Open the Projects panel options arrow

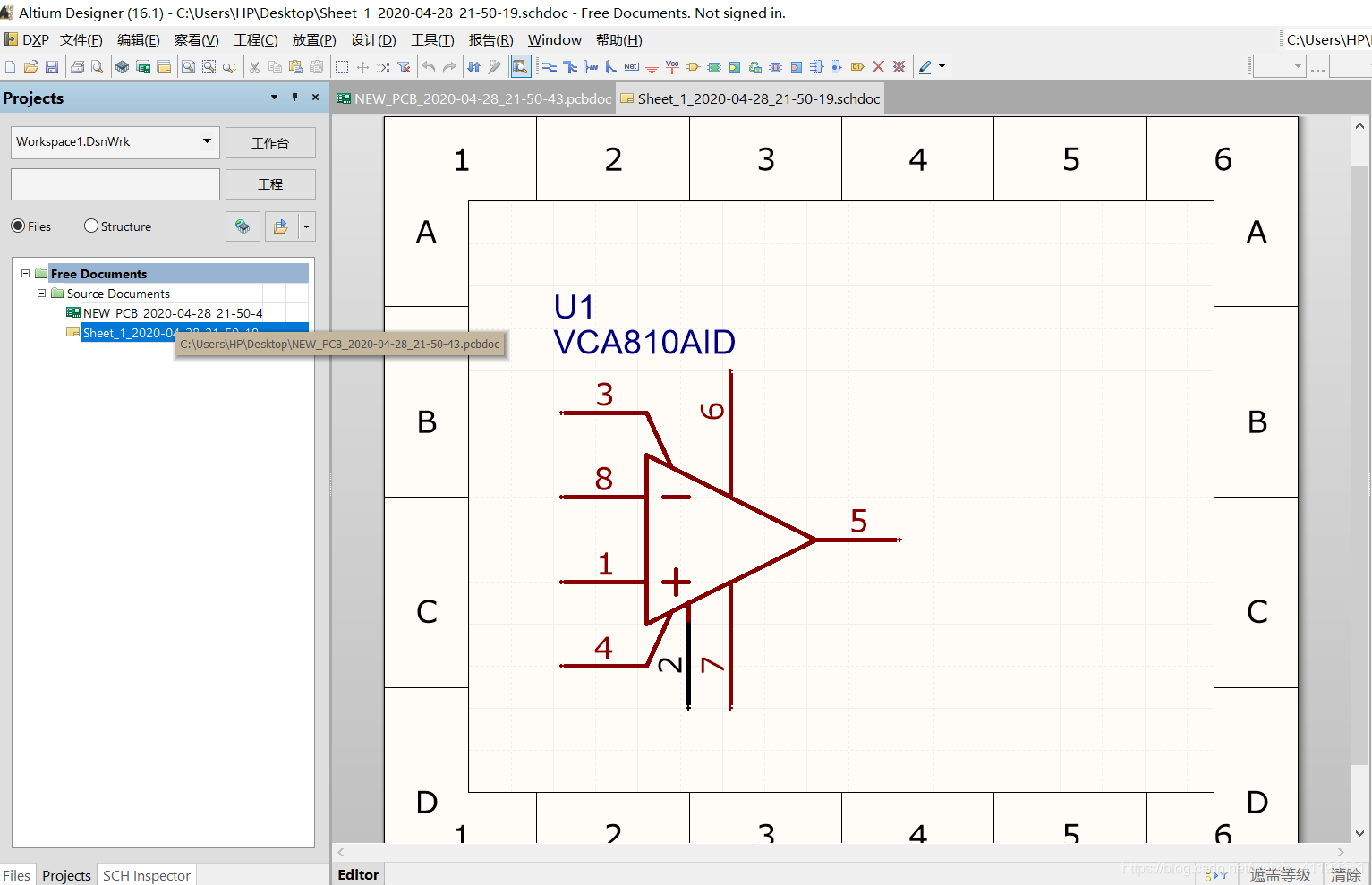click(x=274, y=97)
